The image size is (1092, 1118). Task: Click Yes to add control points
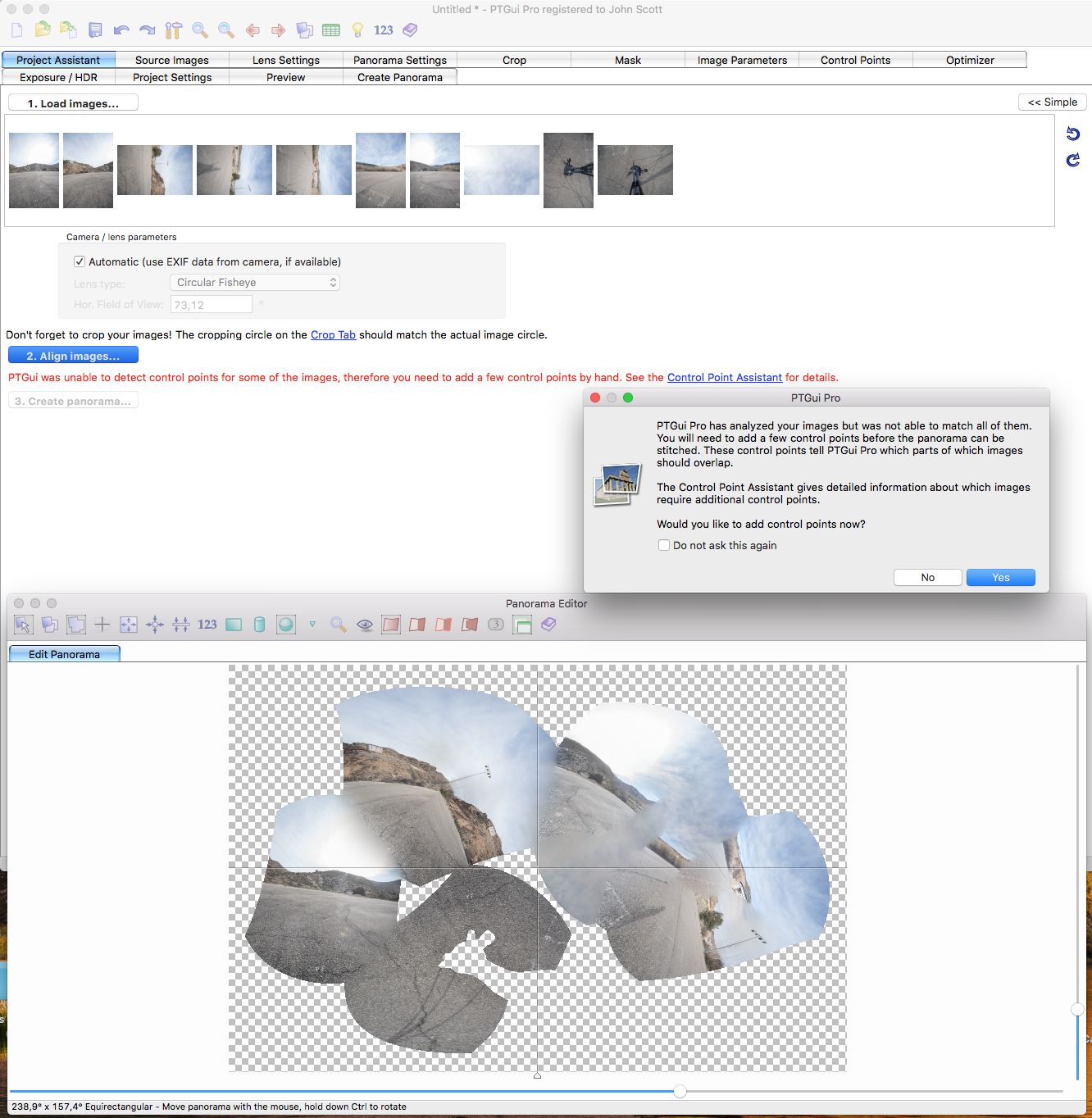click(x=1000, y=578)
